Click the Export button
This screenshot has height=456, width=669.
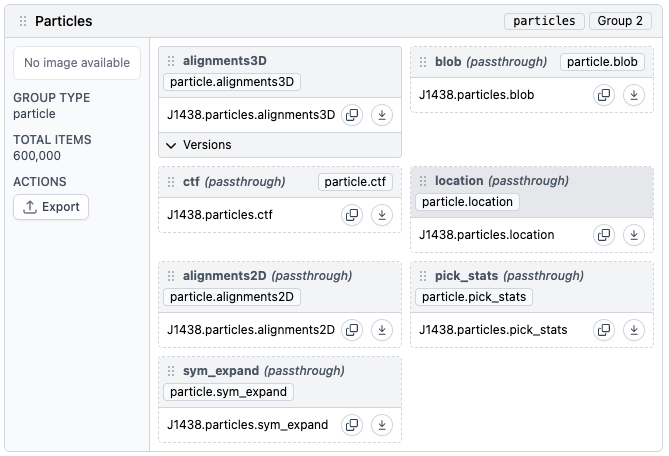(x=51, y=207)
